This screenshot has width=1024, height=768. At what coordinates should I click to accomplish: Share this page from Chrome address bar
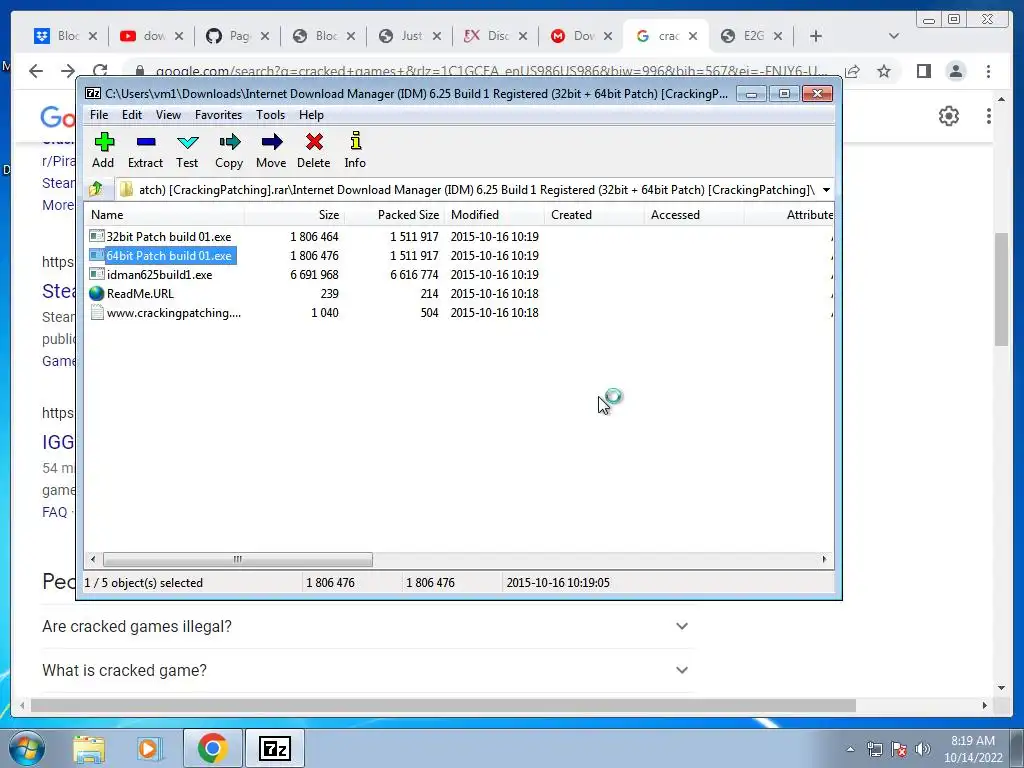click(x=852, y=71)
